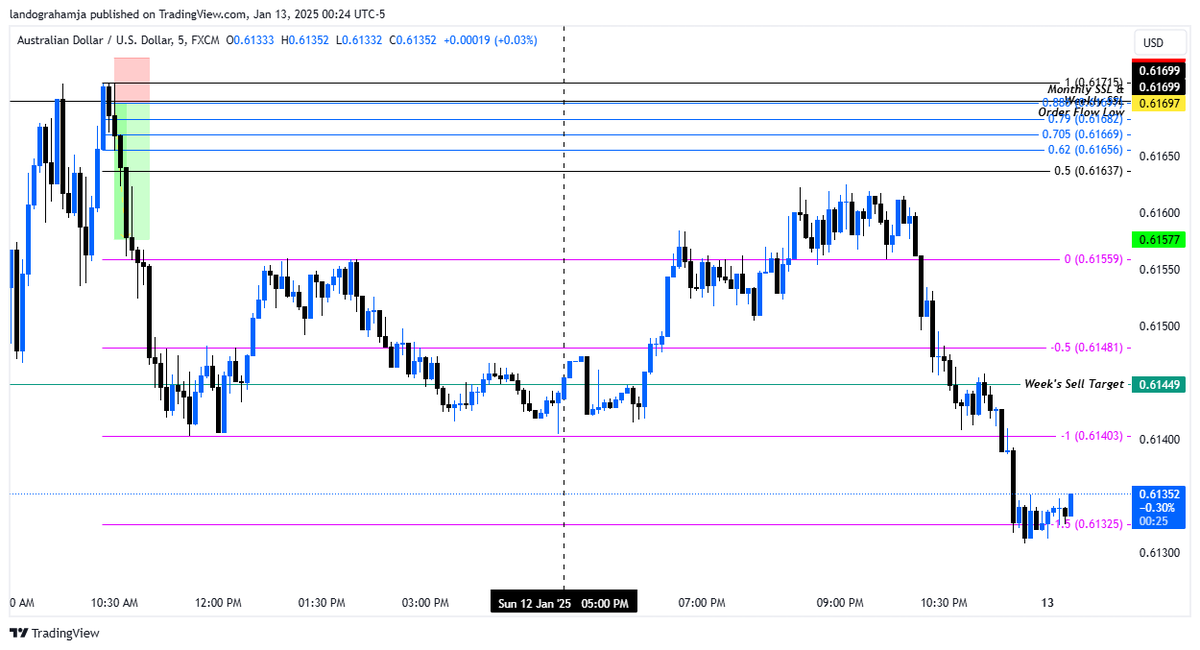Screen dimensions: 1200x650
Task: Click the 0.61300 price axis label
Action: pos(1160,553)
